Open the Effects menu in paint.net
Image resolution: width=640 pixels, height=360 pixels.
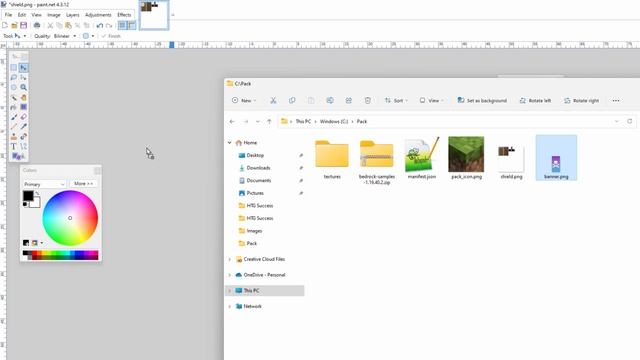tap(124, 15)
